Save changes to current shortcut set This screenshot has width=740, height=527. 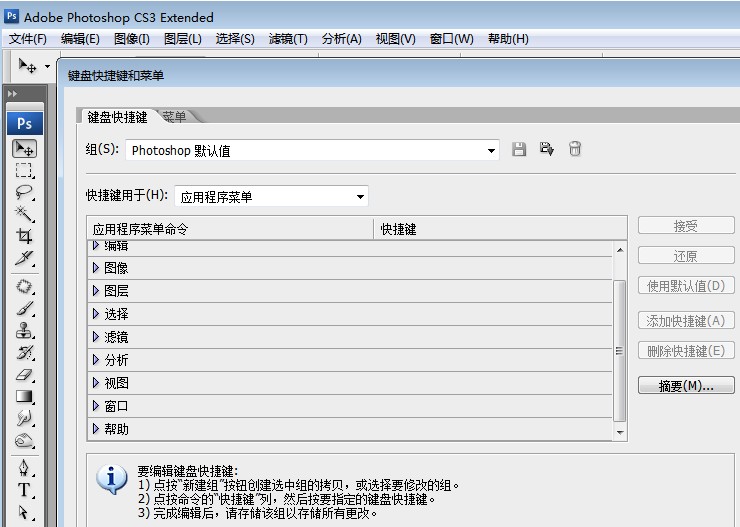[x=519, y=150]
